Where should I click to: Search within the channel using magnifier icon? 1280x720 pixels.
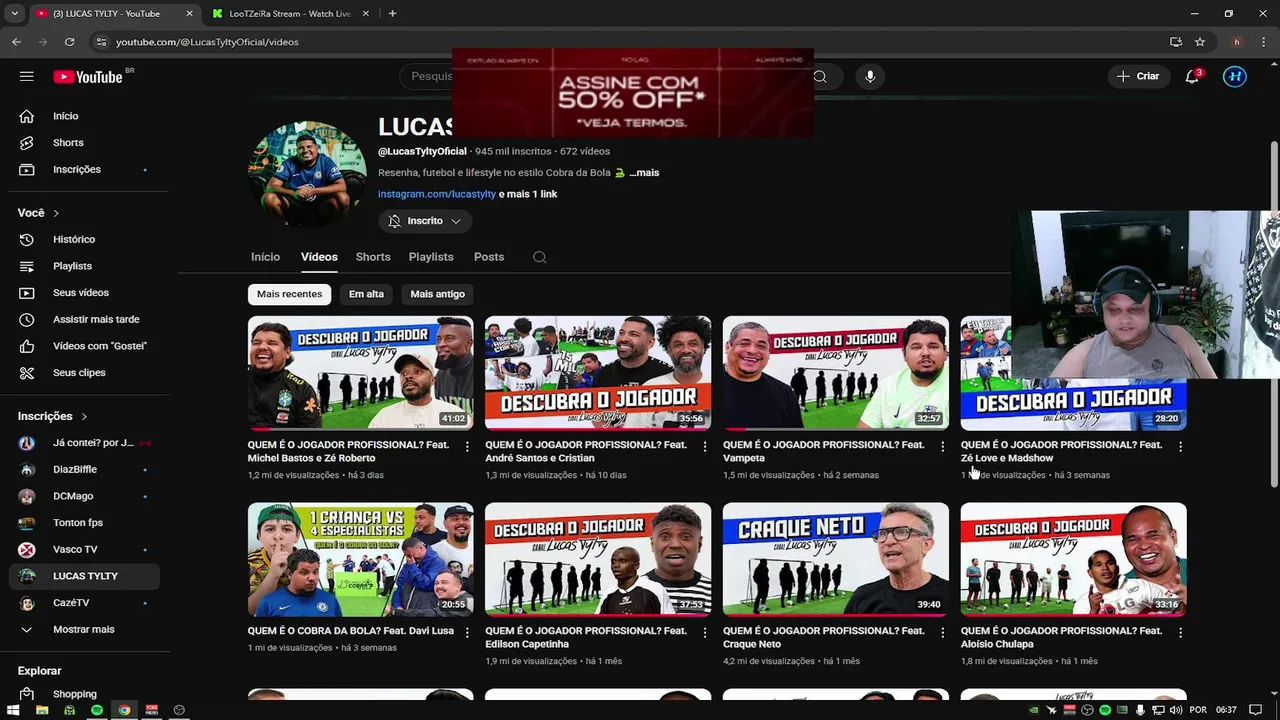539,257
